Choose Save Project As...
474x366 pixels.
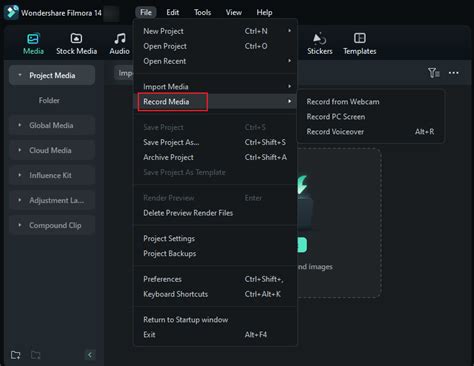[215, 142]
